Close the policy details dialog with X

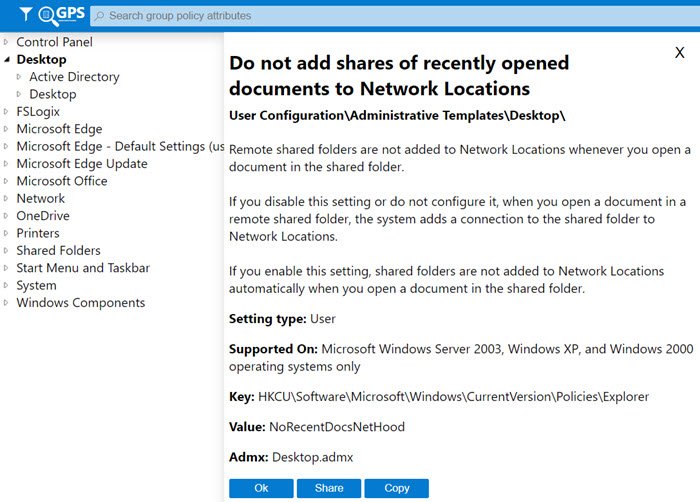click(x=680, y=53)
